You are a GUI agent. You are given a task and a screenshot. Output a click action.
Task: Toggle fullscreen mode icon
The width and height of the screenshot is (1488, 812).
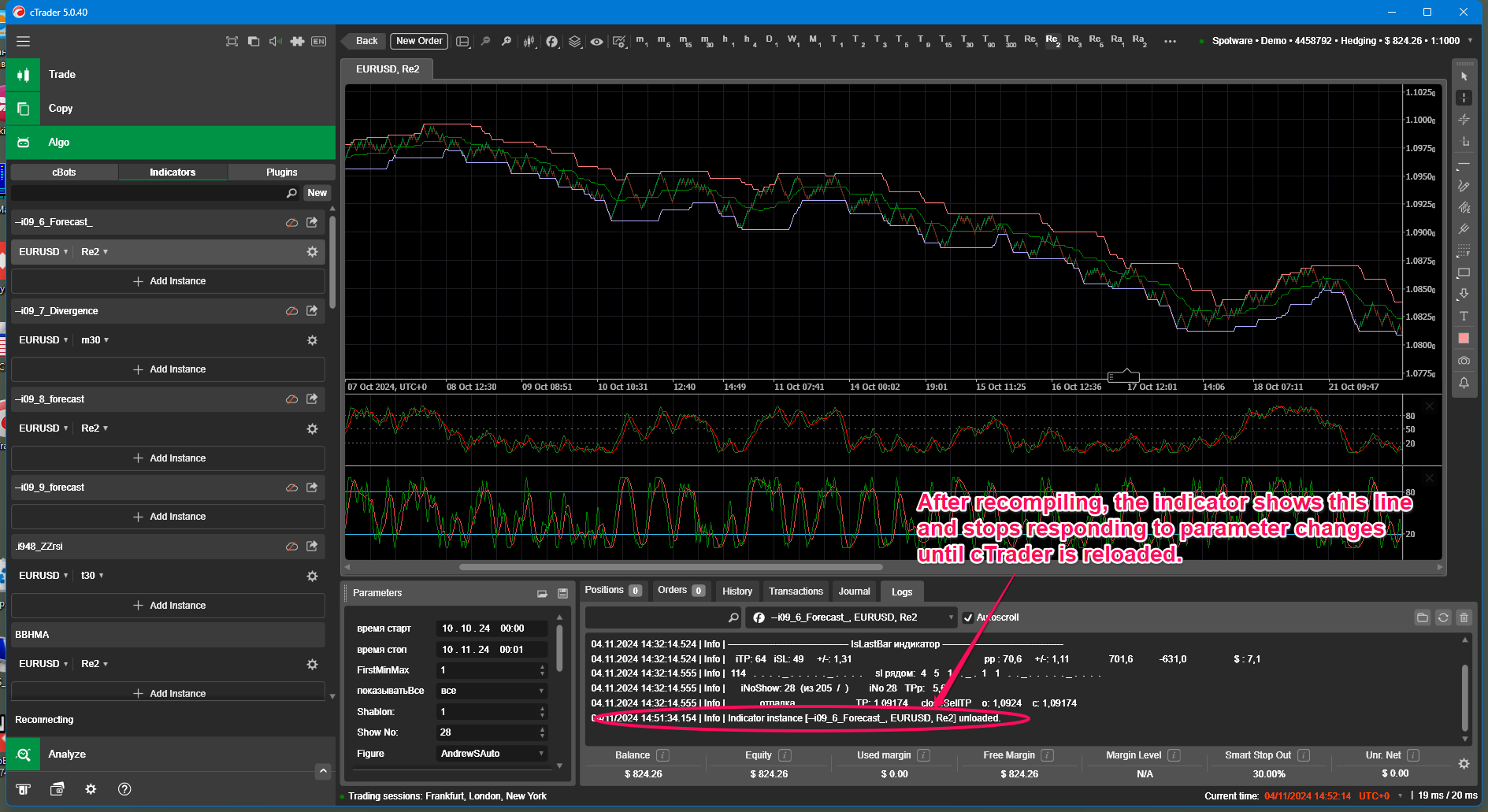click(232, 41)
